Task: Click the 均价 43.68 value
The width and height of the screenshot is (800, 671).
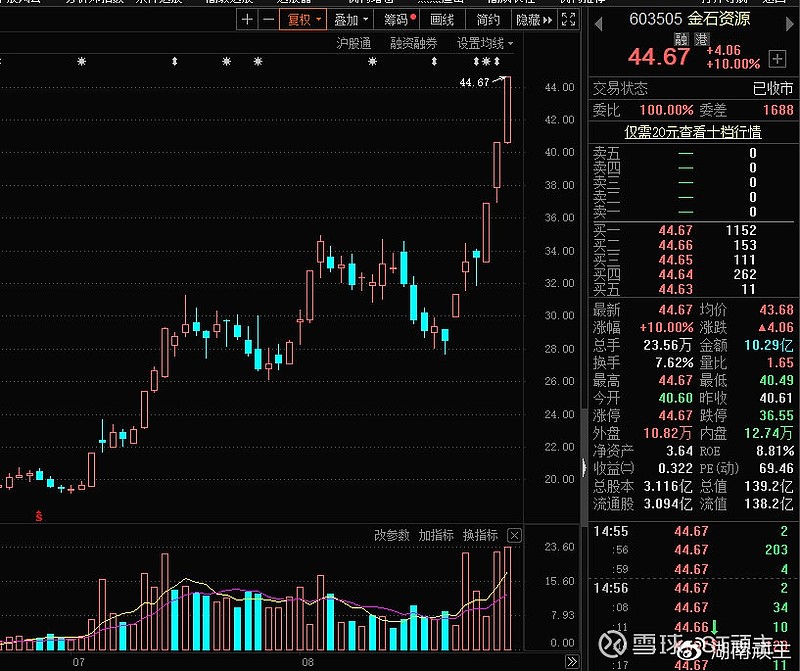Action: click(776, 310)
